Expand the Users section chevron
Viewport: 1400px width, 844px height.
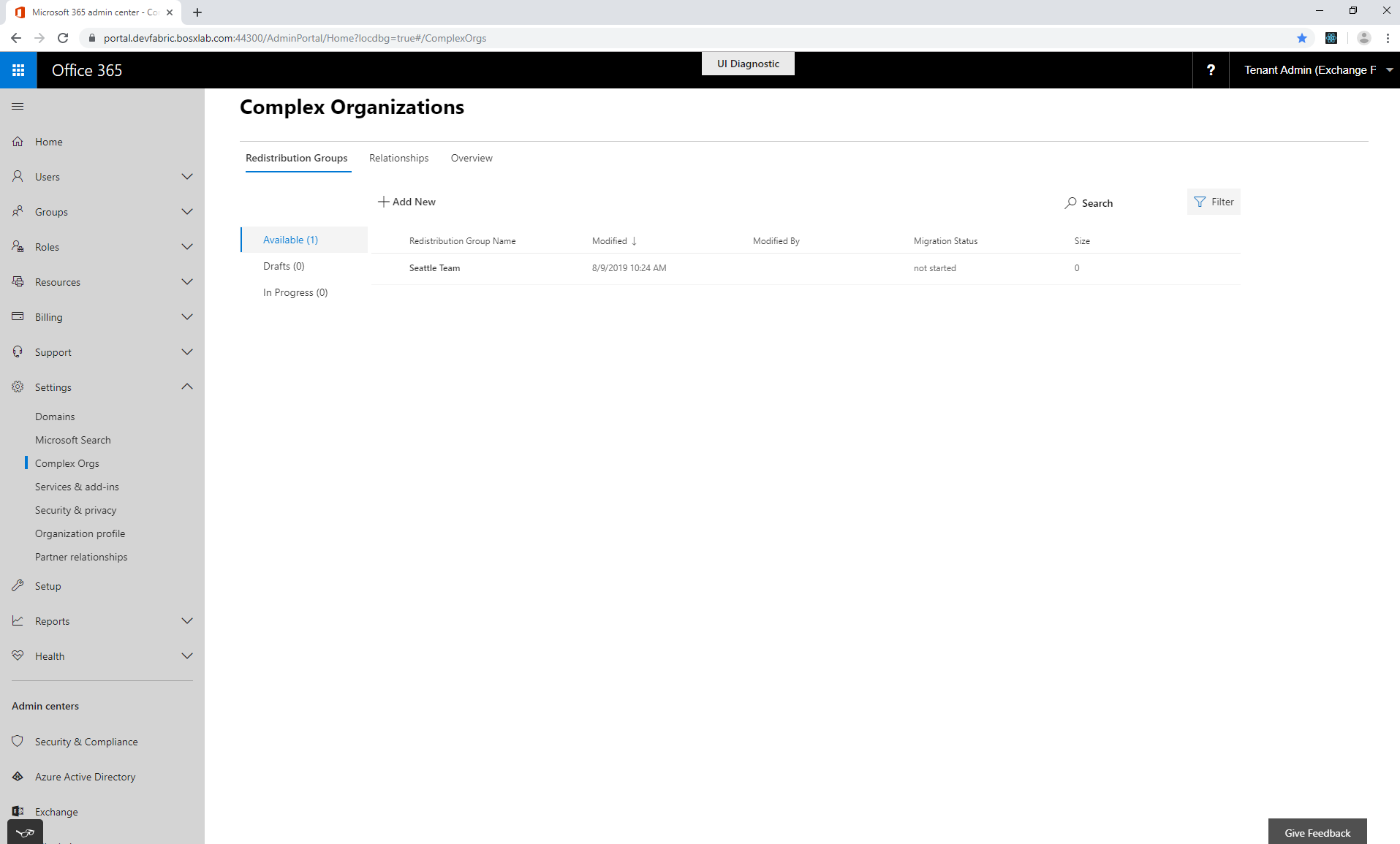pos(187,177)
